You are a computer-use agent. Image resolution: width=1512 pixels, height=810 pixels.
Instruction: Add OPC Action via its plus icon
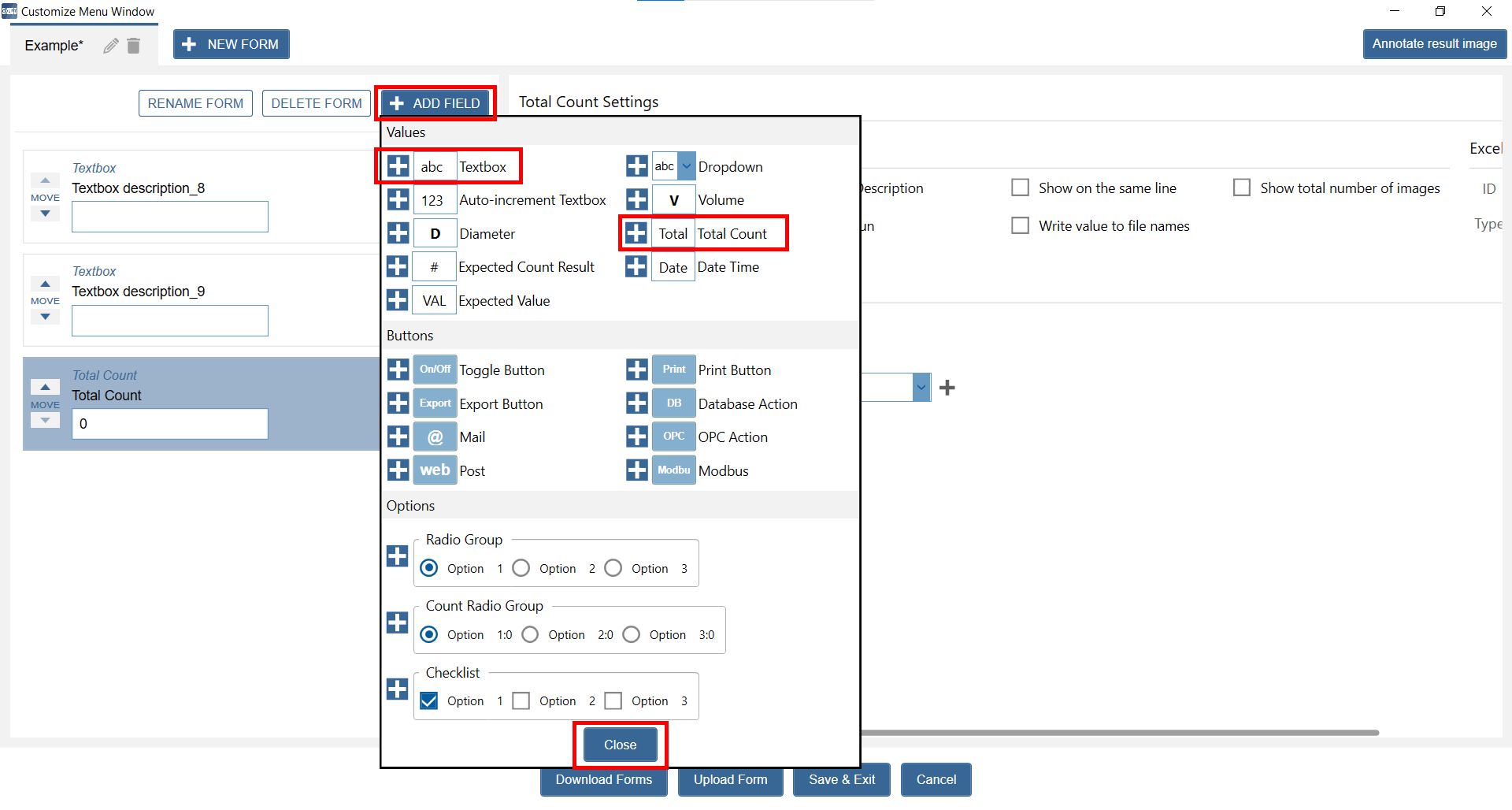point(636,437)
